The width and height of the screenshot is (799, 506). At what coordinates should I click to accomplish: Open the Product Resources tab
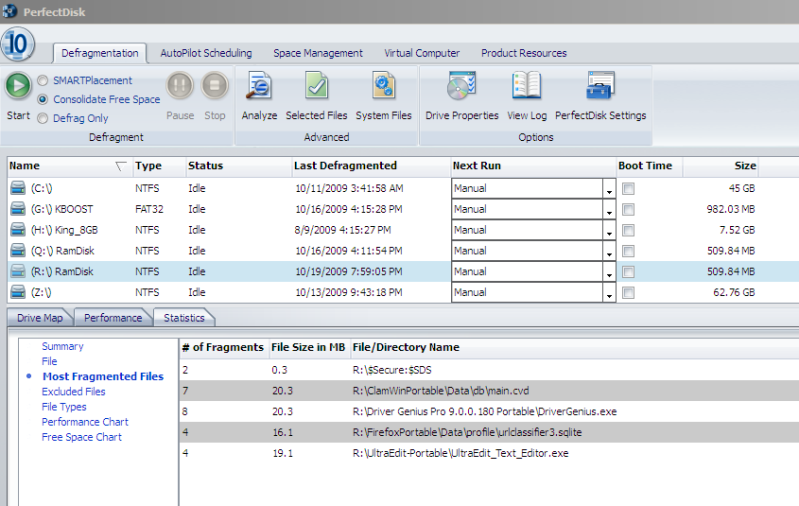pyautogui.click(x=524, y=53)
